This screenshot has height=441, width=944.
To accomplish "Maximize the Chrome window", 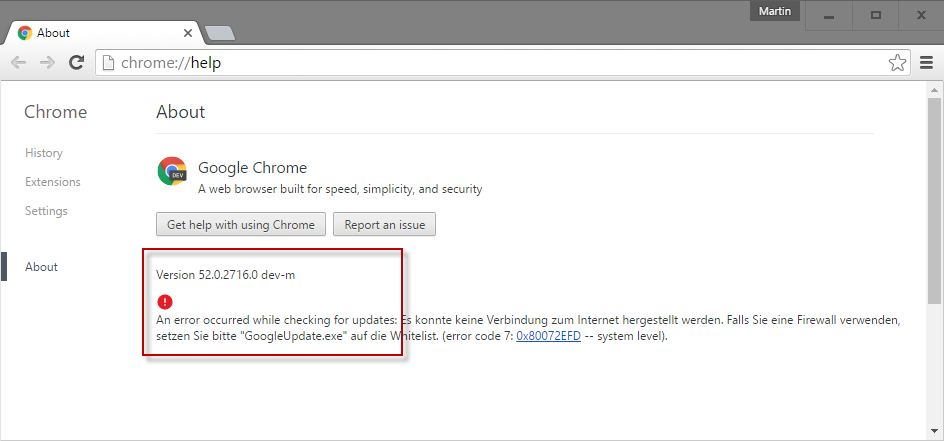I will [x=876, y=16].
